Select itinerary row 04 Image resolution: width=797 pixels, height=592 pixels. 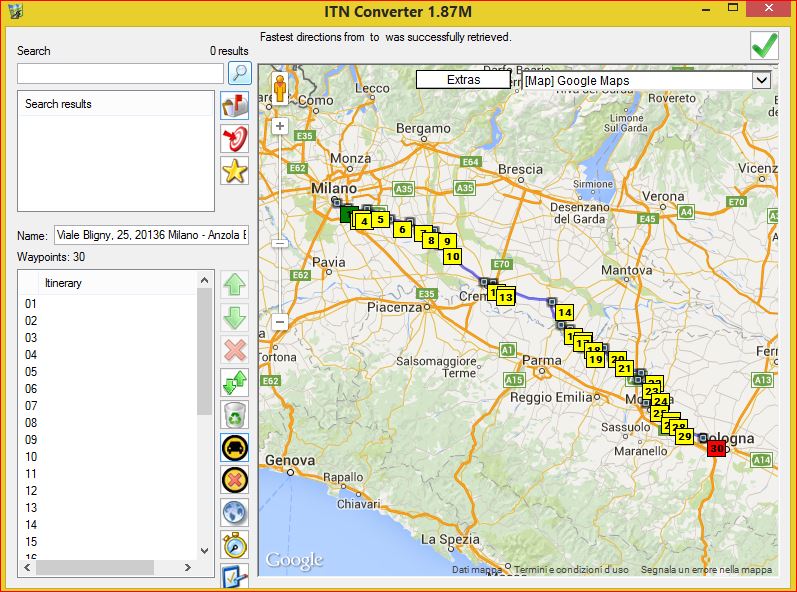pos(108,355)
